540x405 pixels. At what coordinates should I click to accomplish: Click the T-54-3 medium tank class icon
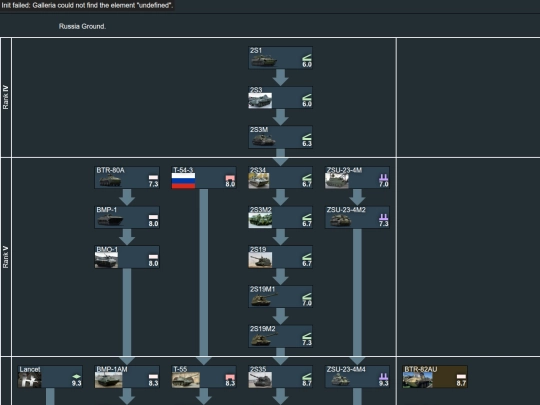(x=230, y=178)
